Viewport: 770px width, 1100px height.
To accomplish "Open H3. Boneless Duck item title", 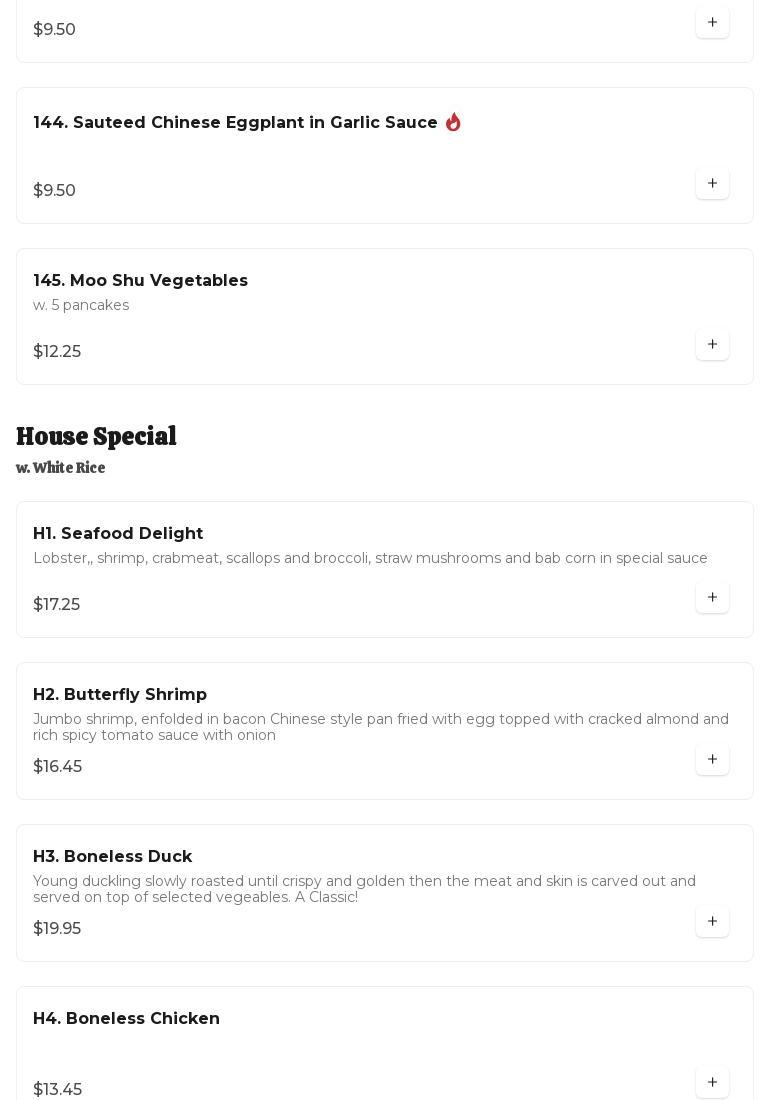I will coord(112,857).
